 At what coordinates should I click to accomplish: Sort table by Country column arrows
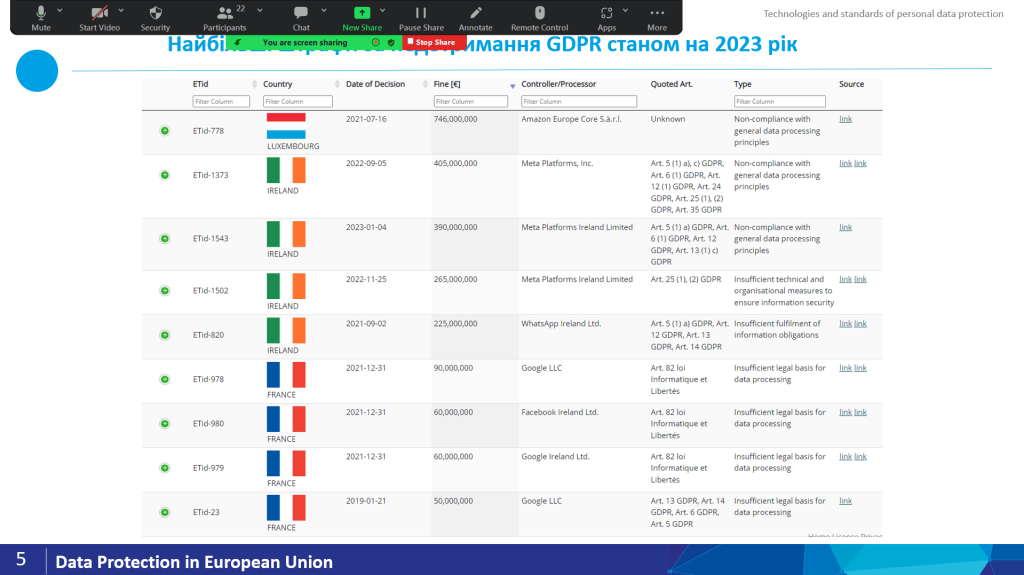tap(337, 84)
